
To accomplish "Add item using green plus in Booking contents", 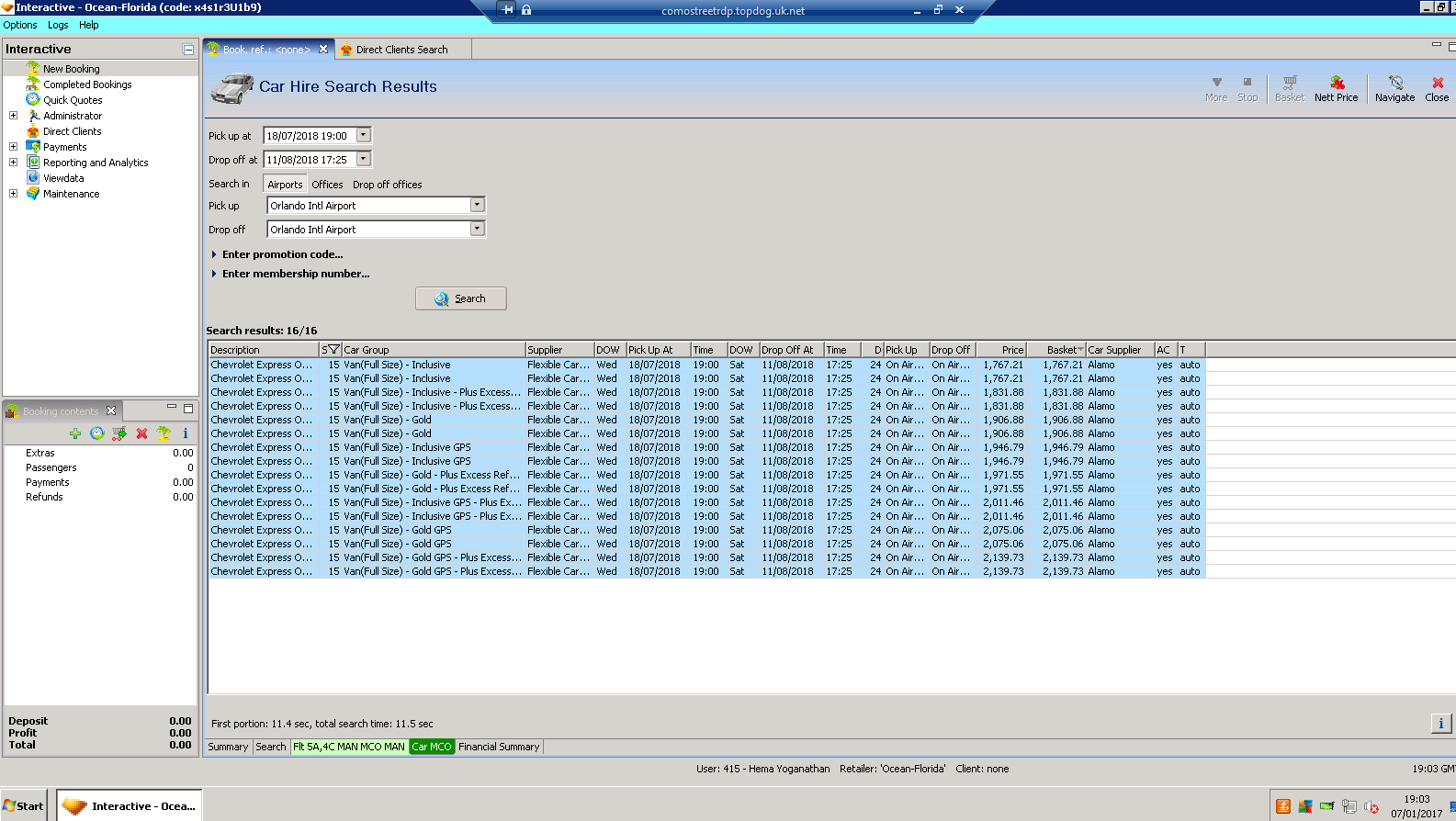I will click(x=75, y=433).
